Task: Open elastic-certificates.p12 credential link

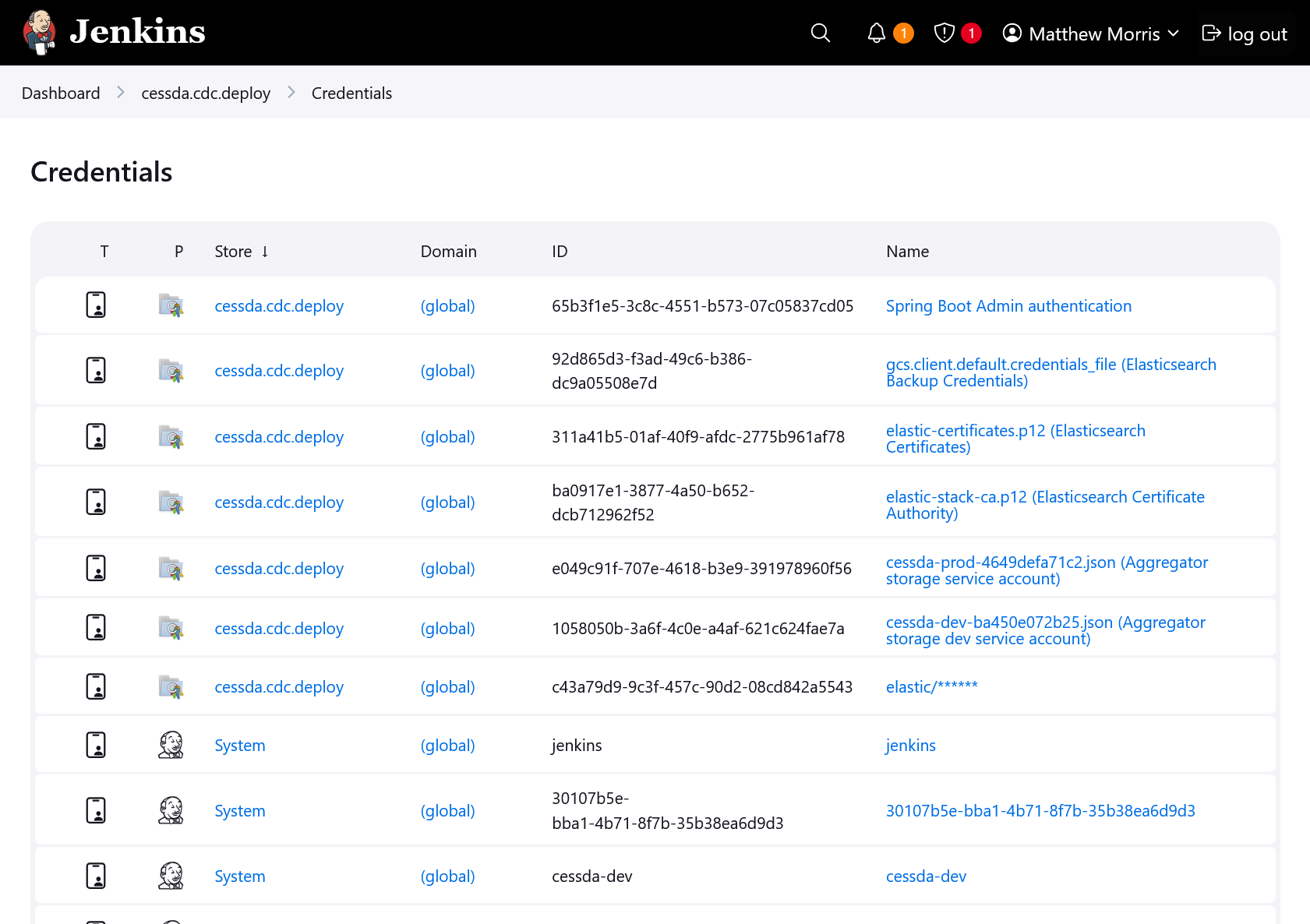Action: pyautogui.click(x=1015, y=439)
